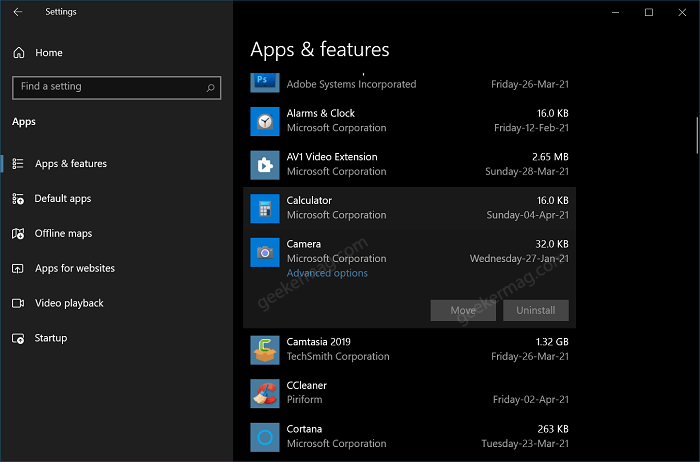Screen dimensions: 700x462
Task: Click the Startup sidebar icon
Action: point(18,338)
